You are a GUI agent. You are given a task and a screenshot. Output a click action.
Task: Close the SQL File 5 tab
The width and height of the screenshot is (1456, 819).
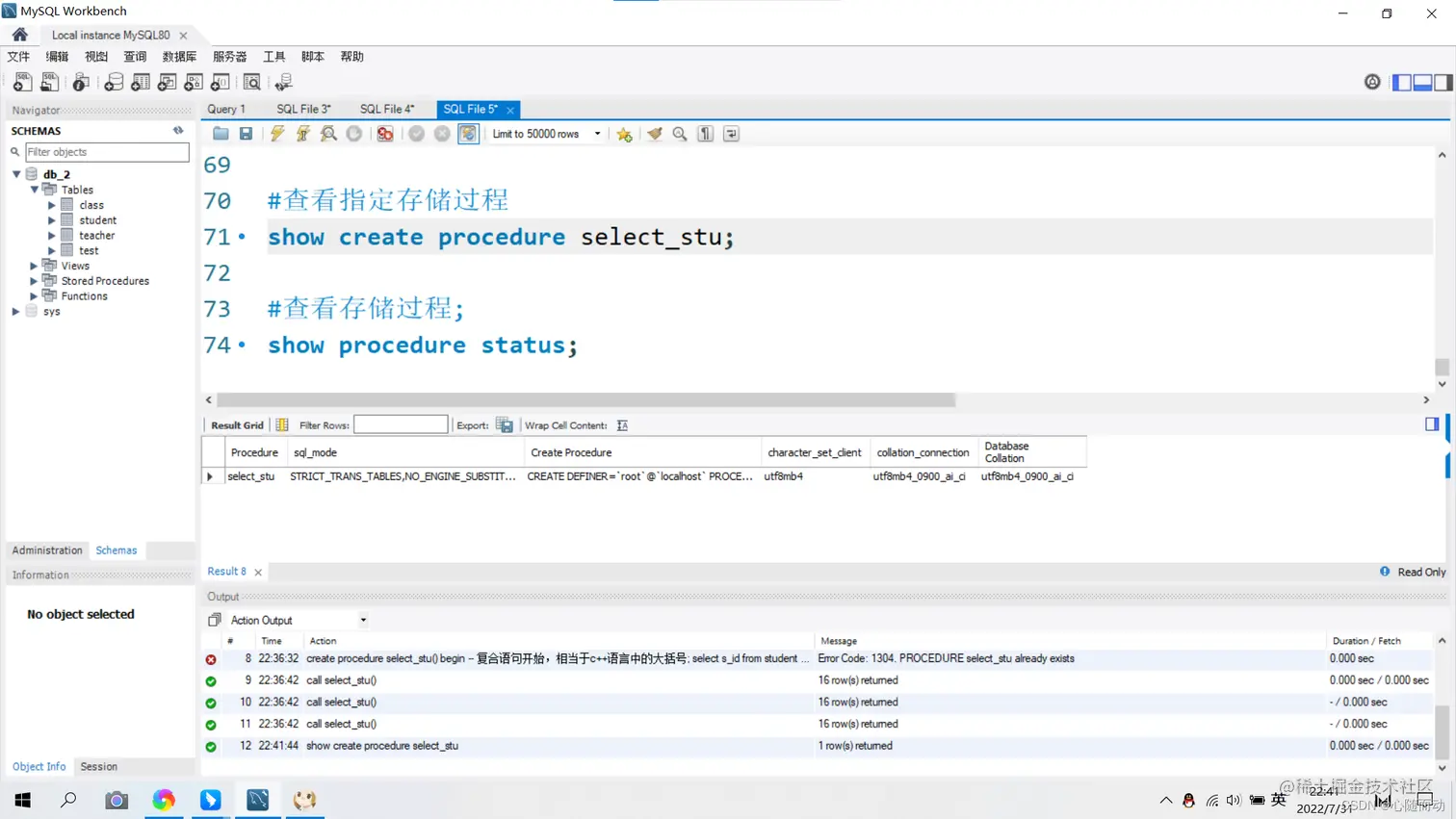510,110
